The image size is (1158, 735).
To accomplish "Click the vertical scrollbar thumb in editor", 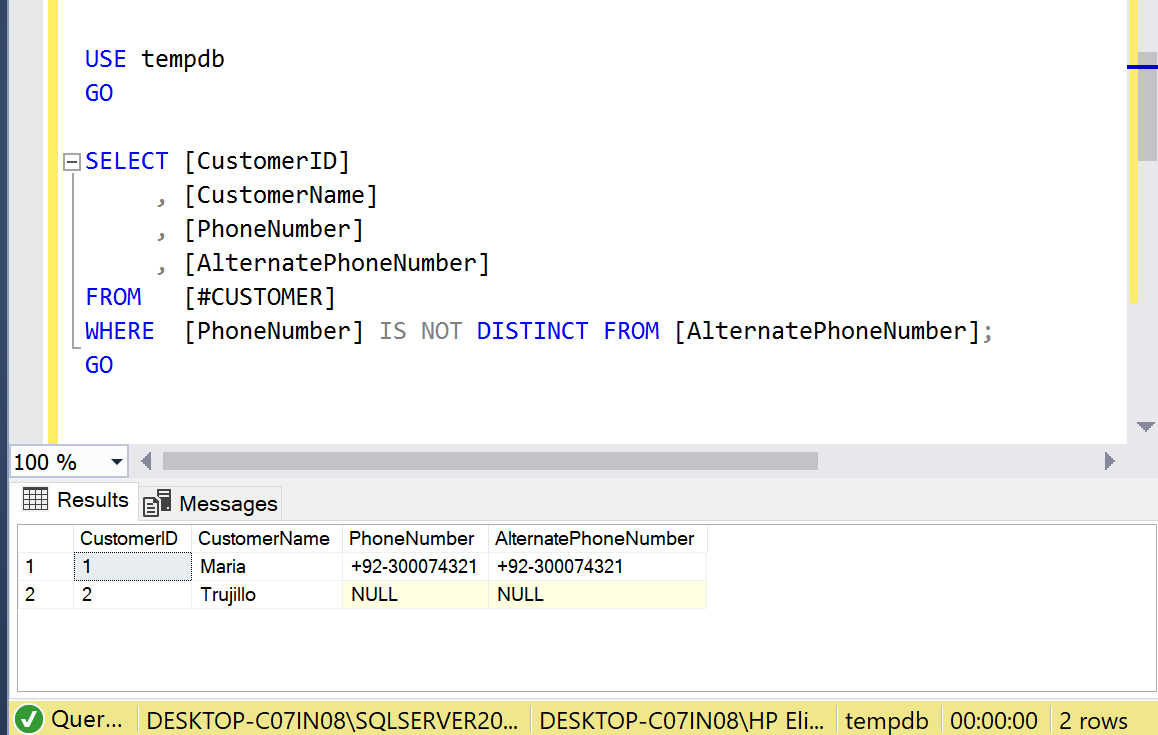I will tap(1147, 105).
